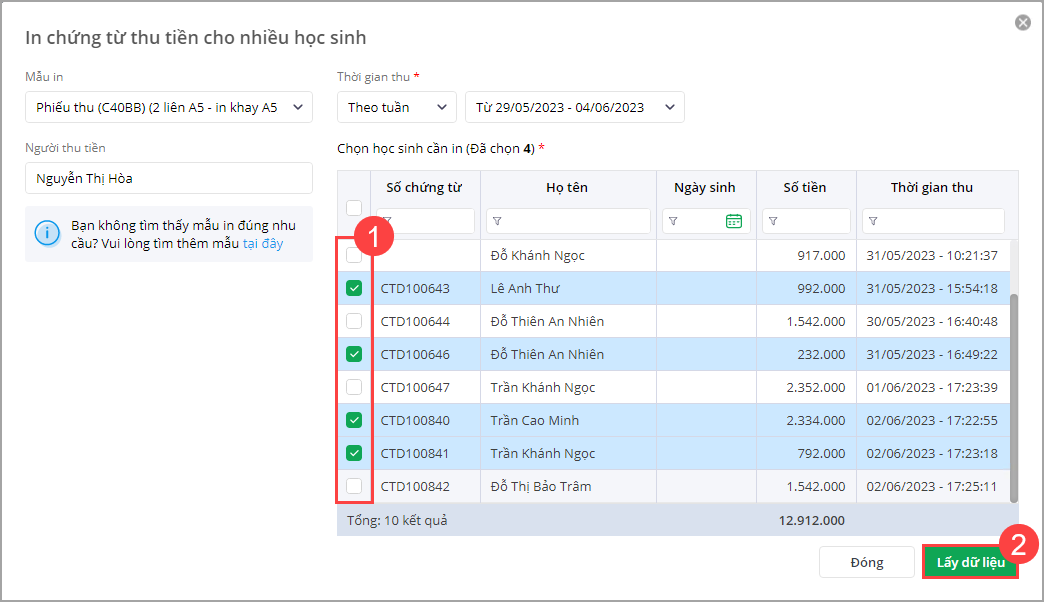
Task: Click the calendar icon in Ngày sinh filter
Action: point(734,221)
